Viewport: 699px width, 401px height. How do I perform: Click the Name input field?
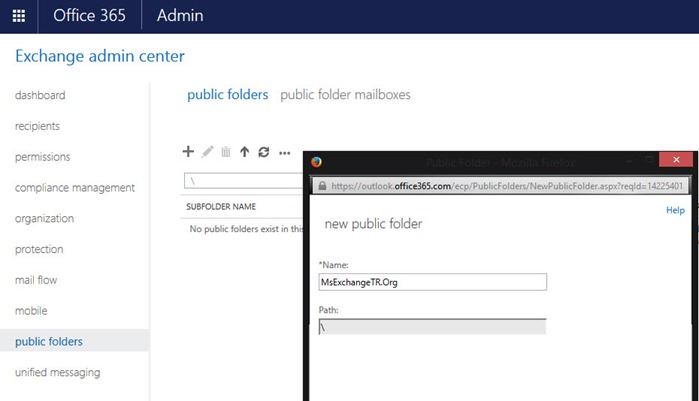[432, 282]
